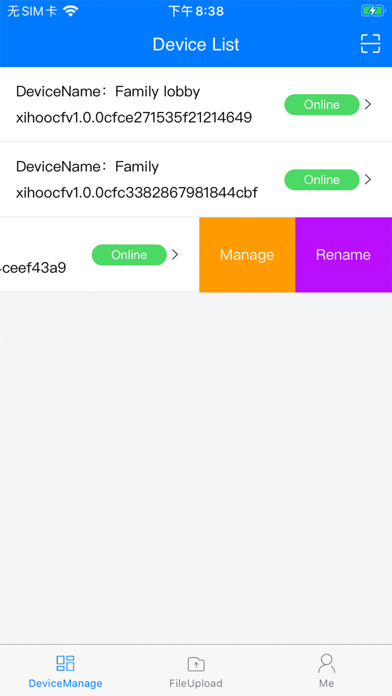The height and width of the screenshot is (696, 392).
Task: Click the Device List title
Action: click(196, 44)
